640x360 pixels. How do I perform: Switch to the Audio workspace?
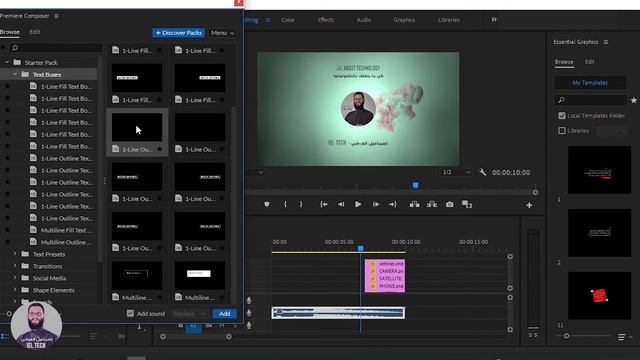364,20
